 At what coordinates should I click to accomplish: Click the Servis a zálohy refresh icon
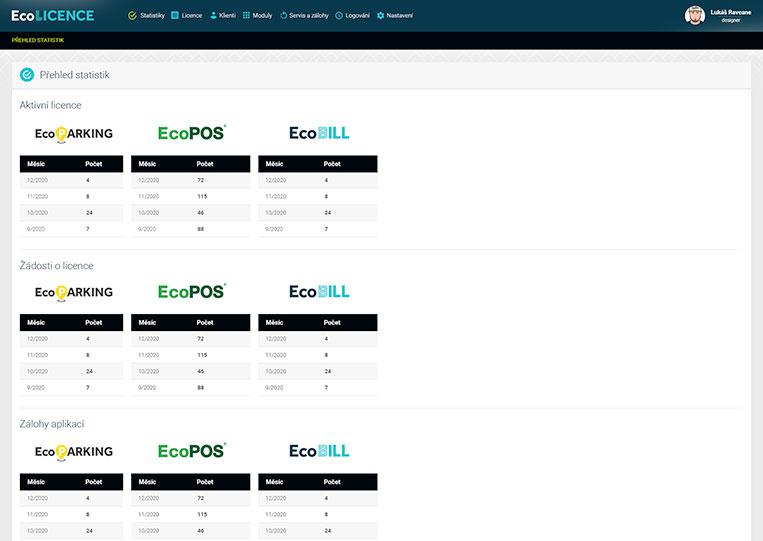(x=284, y=16)
